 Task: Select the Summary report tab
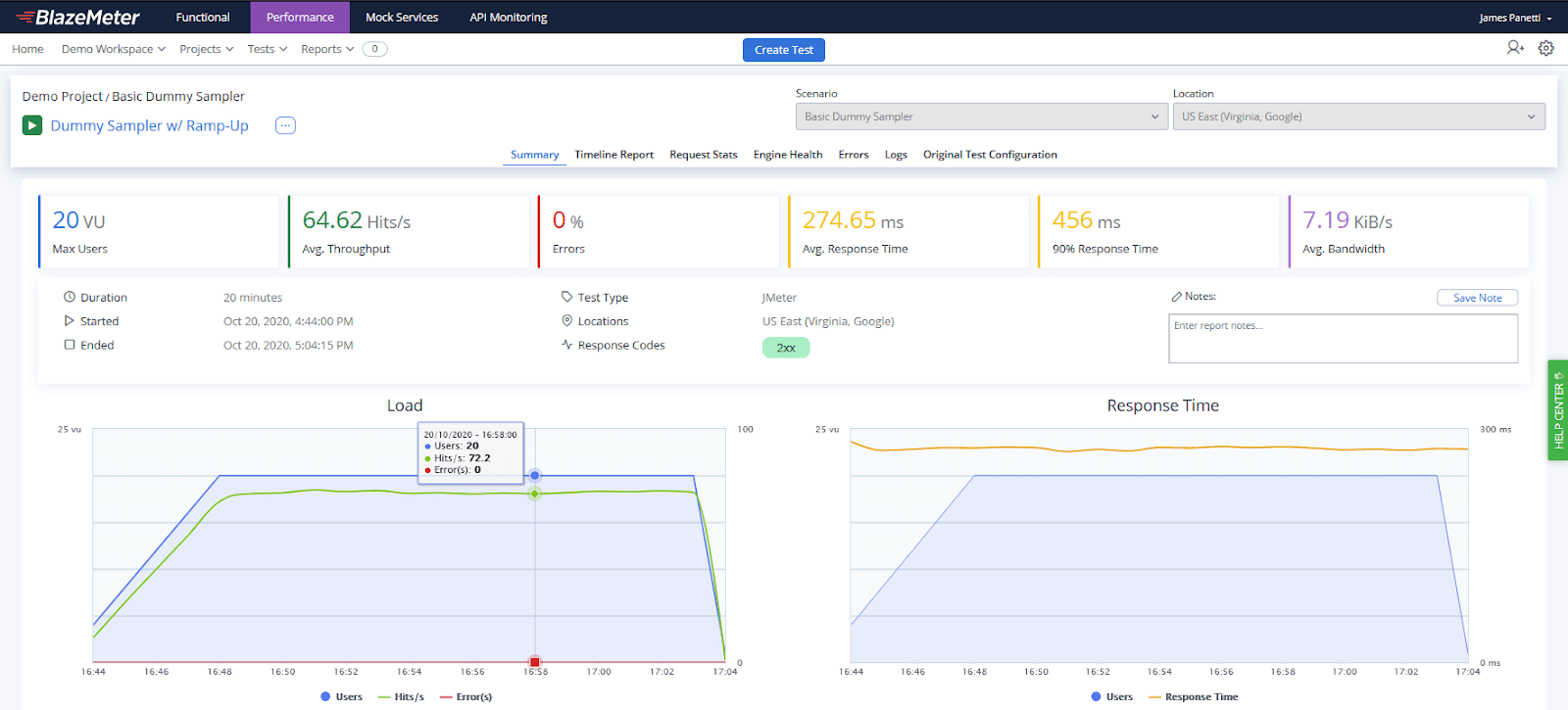tap(534, 155)
